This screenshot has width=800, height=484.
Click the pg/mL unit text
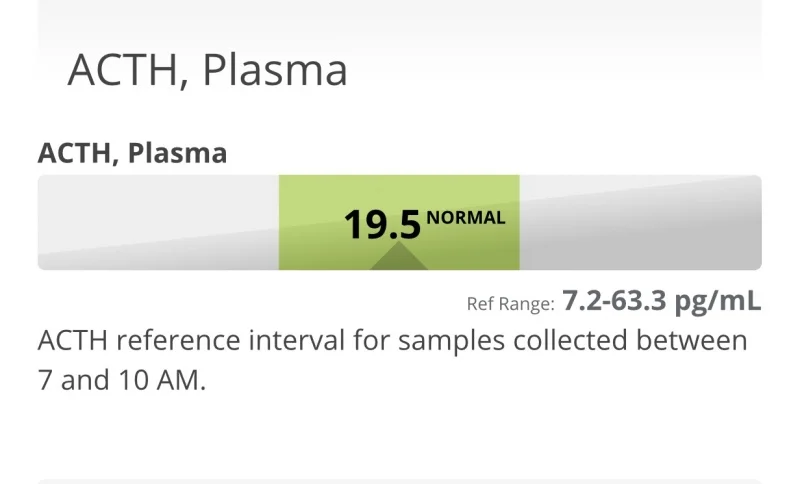pyautogui.click(x=718, y=301)
